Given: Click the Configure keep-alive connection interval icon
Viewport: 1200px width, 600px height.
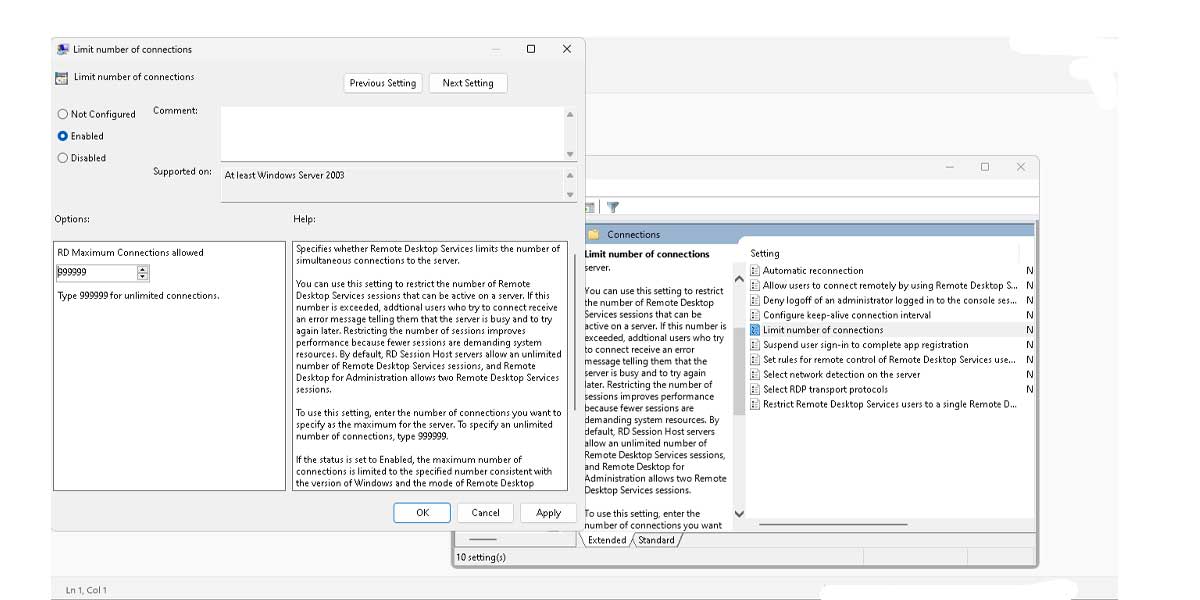Looking at the screenshot, I should (x=755, y=315).
